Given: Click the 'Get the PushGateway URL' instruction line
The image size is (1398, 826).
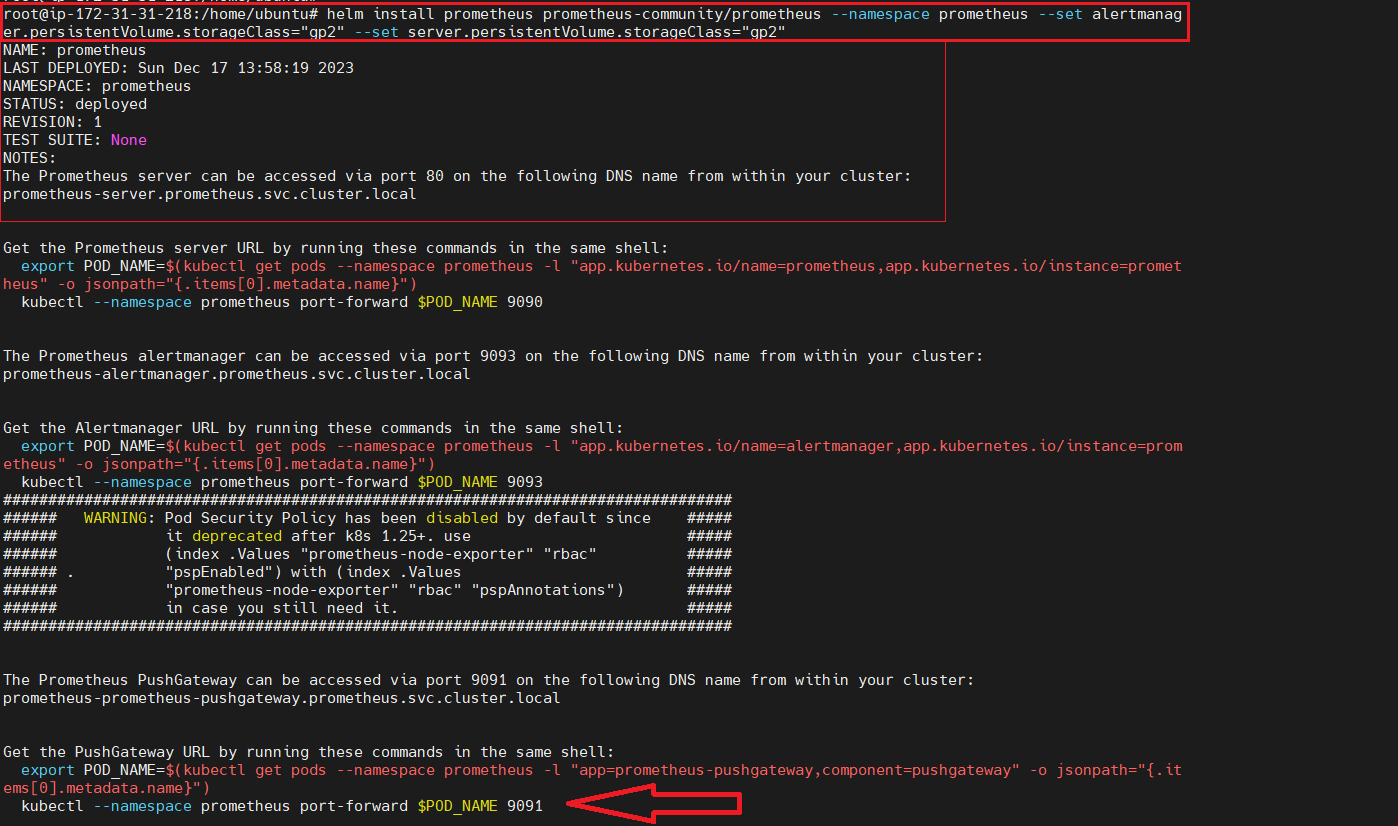Looking at the screenshot, I should point(309,752).
